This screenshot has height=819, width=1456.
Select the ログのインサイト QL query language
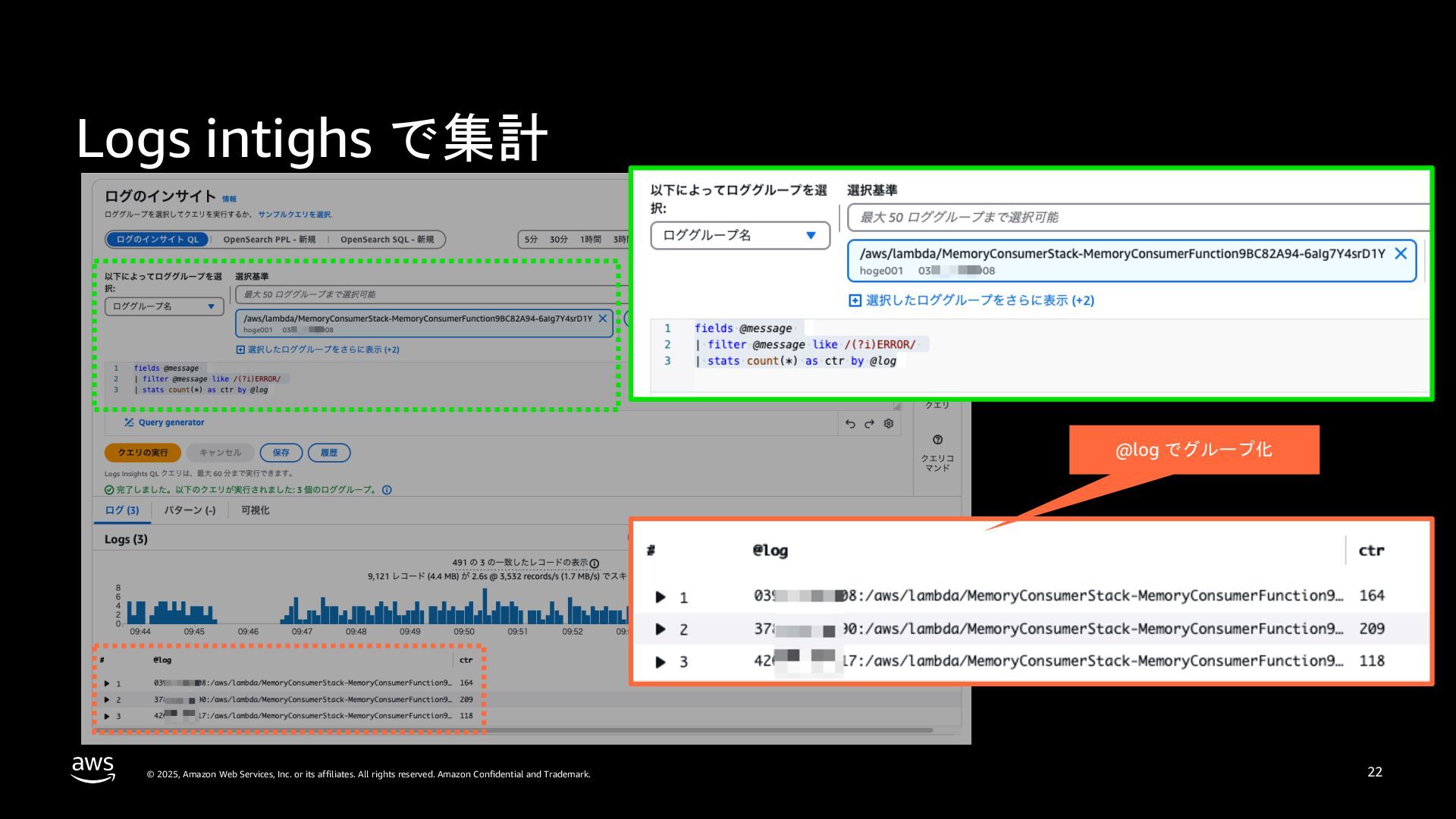click(157, 240)
